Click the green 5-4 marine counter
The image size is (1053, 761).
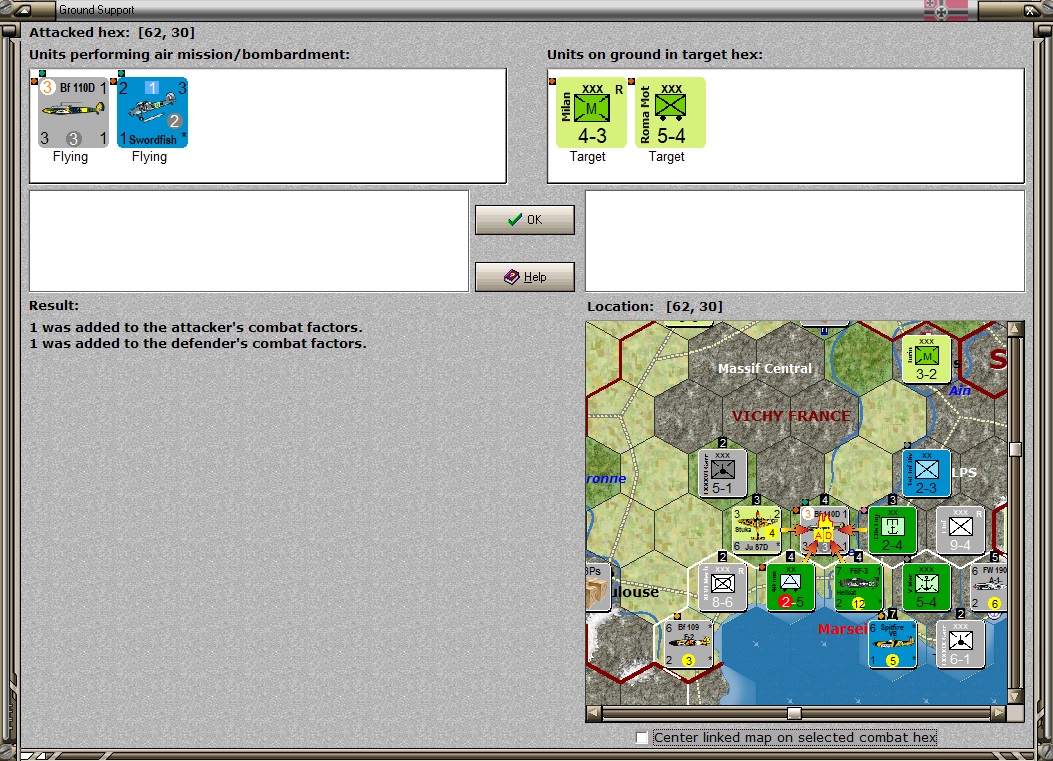point(926,588)
